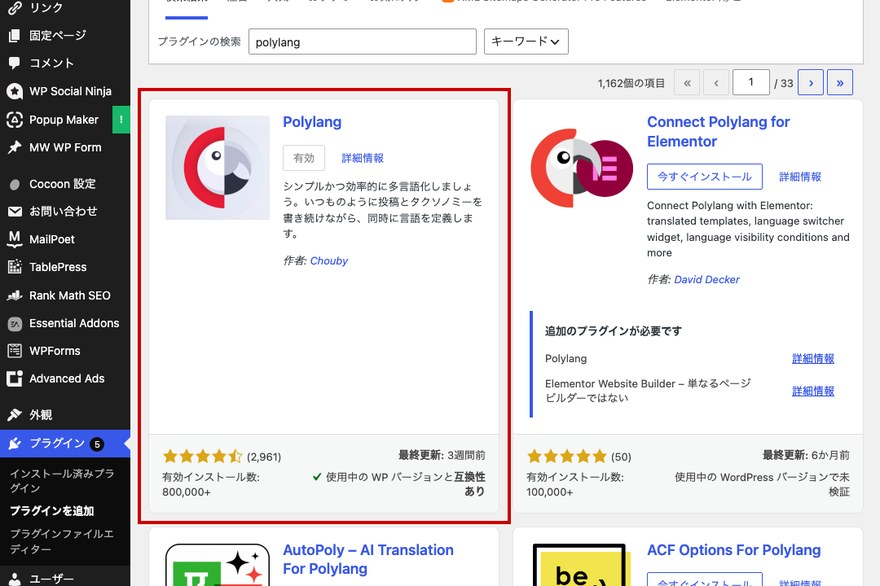Screen dimensions: 880x586
Task: Open 詳細情報 for the Polylang plugin
Action: pyautogui.click(x=363, y=158)
